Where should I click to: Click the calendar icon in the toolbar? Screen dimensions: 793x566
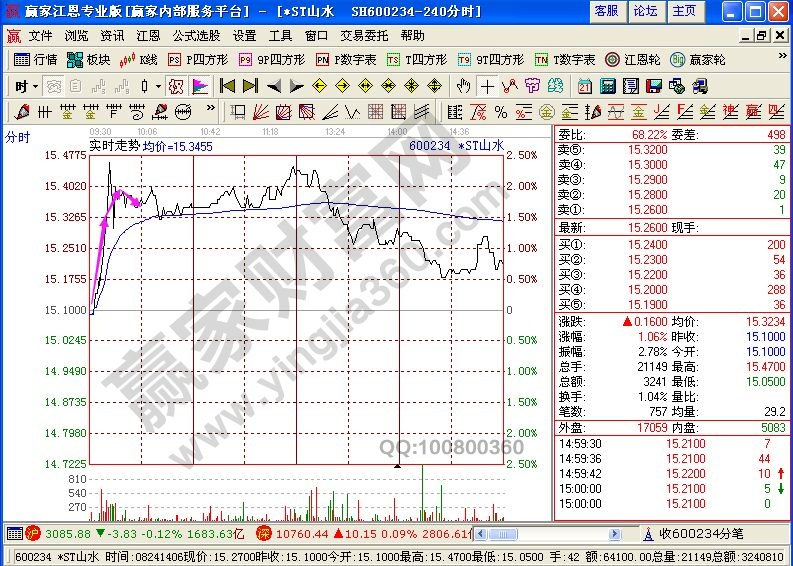[585, 86]
